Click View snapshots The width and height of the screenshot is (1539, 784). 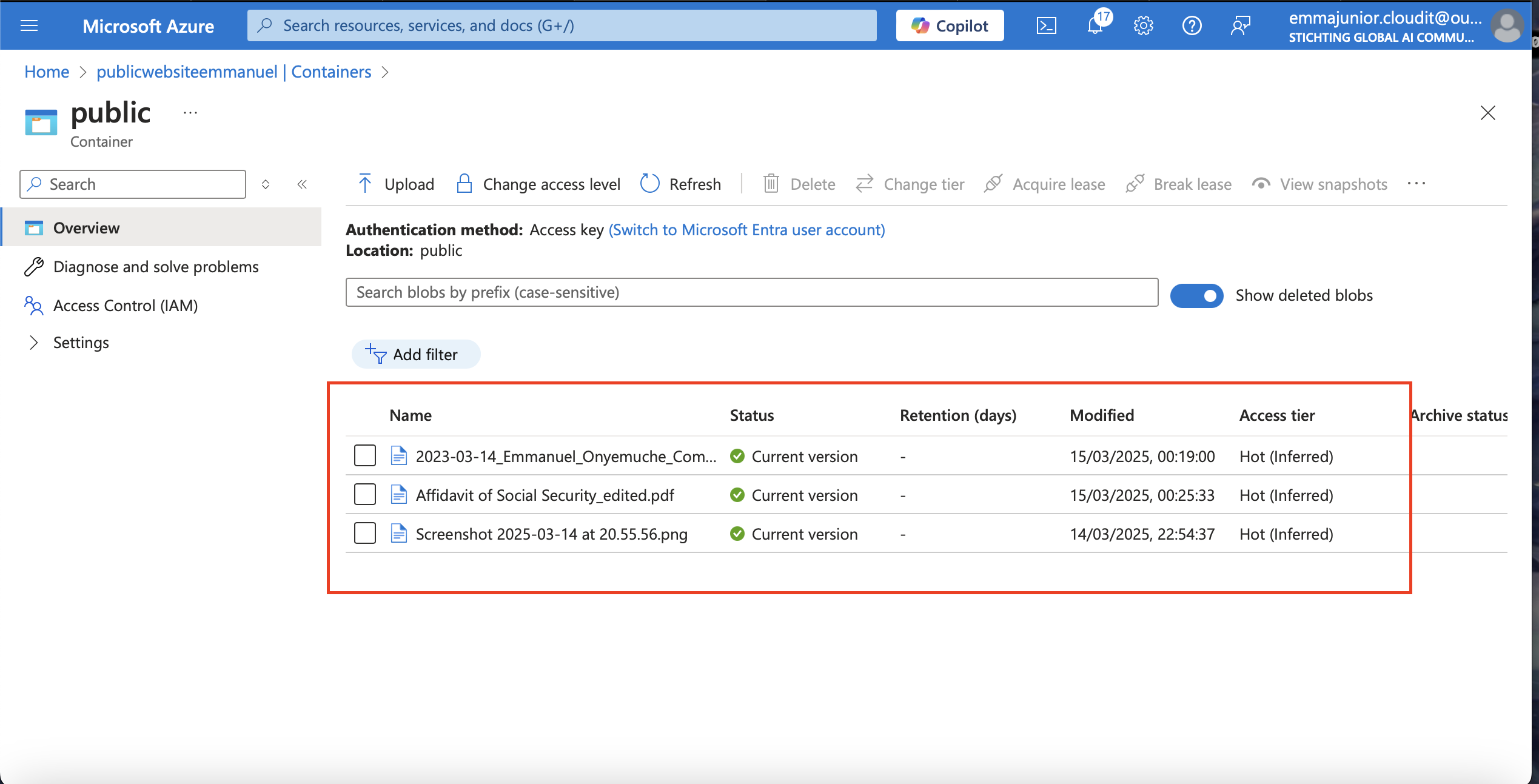(1319, 184)
